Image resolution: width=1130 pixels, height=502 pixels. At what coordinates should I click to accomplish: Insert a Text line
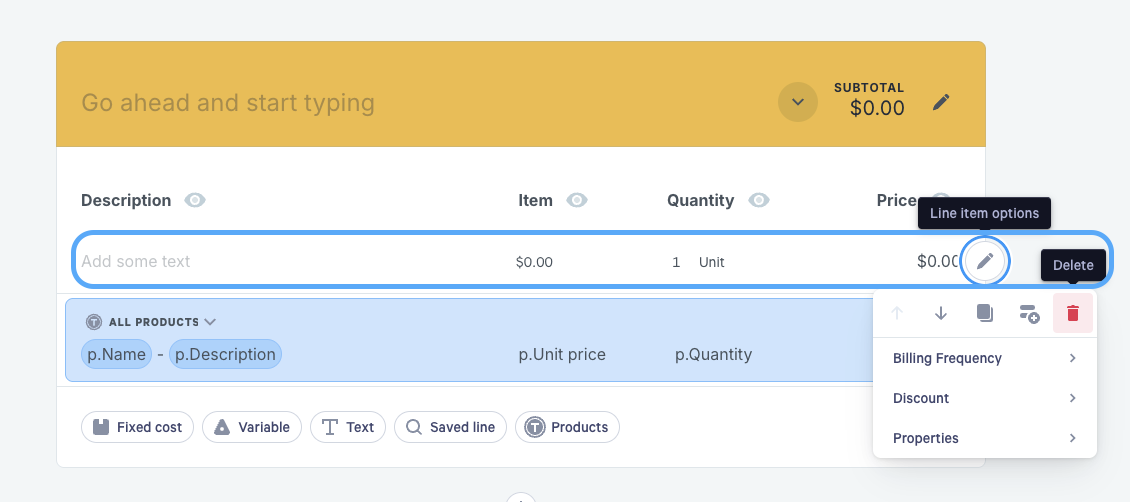(347, 427)
